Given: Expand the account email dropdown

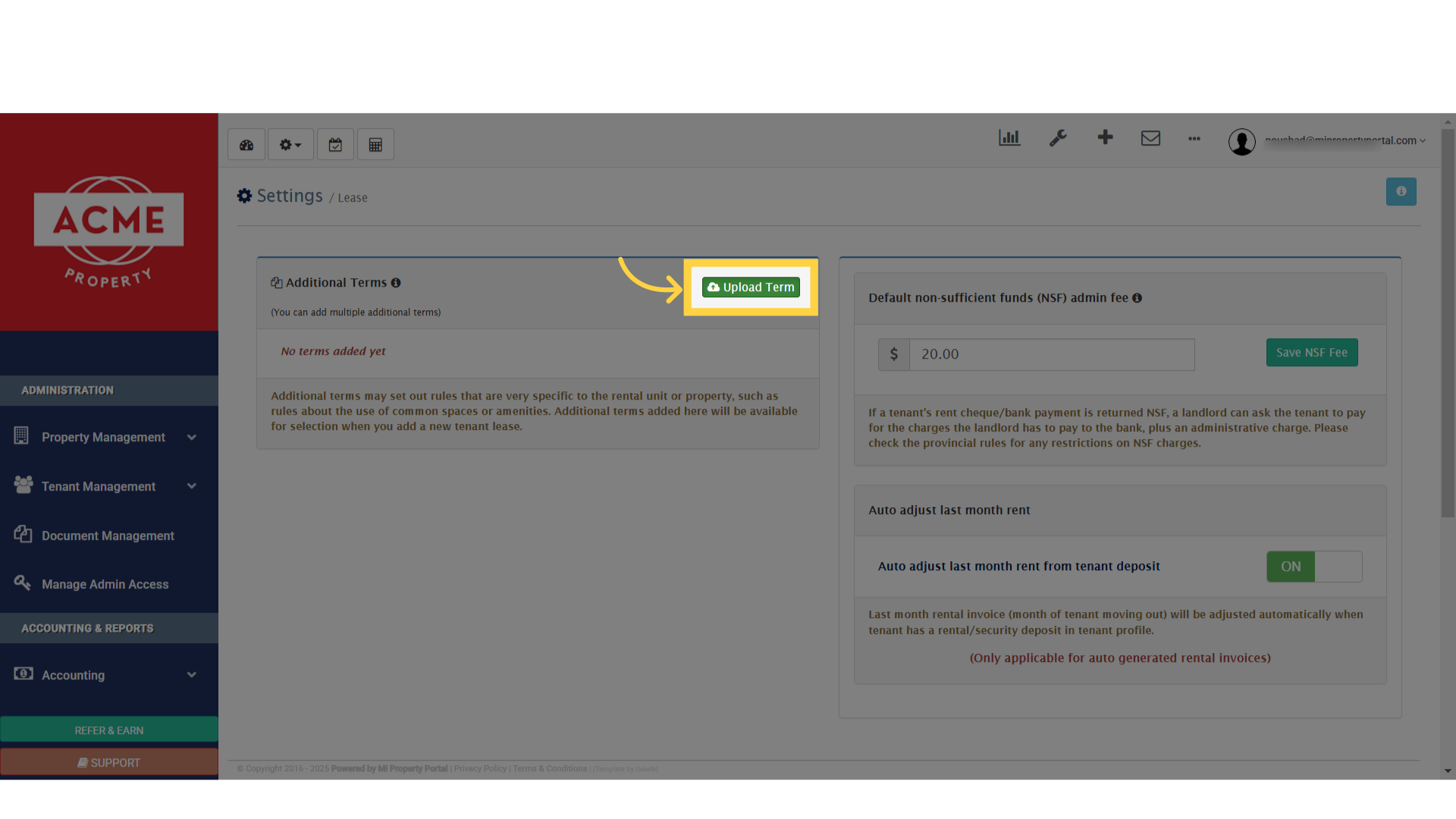Looking at the screenshot, I should tap(1345, 140).
